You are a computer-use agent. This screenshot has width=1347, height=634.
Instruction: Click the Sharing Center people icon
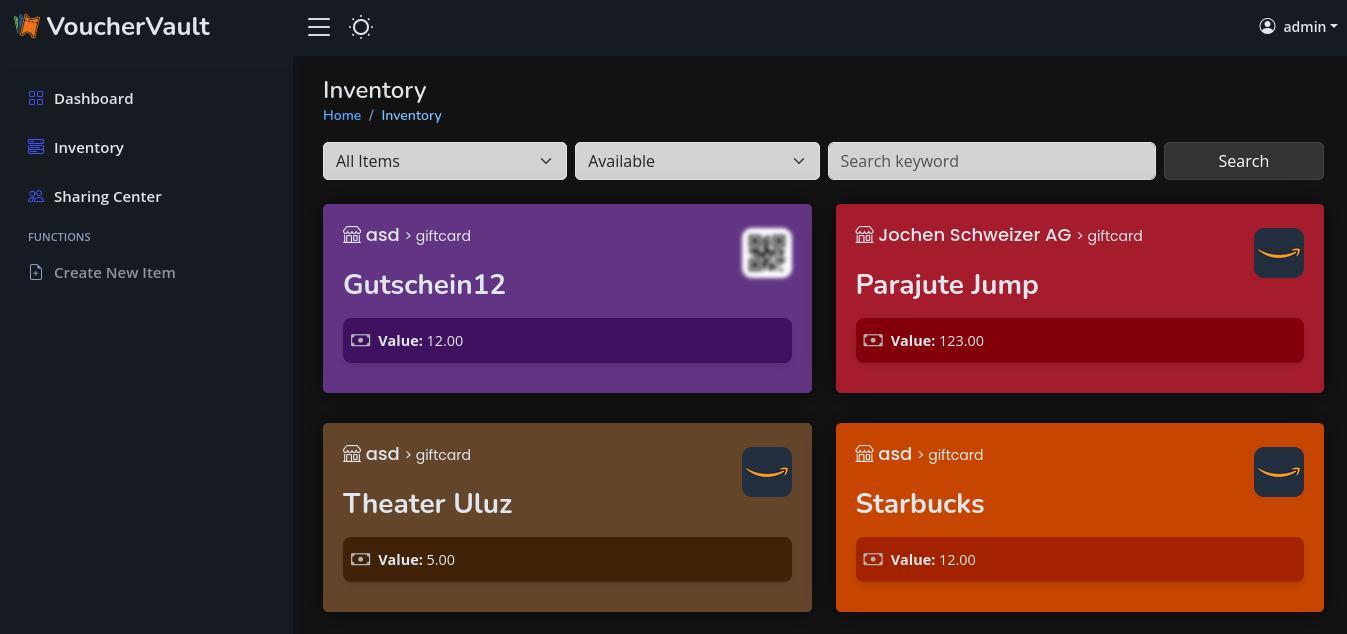tap(36, 196)
